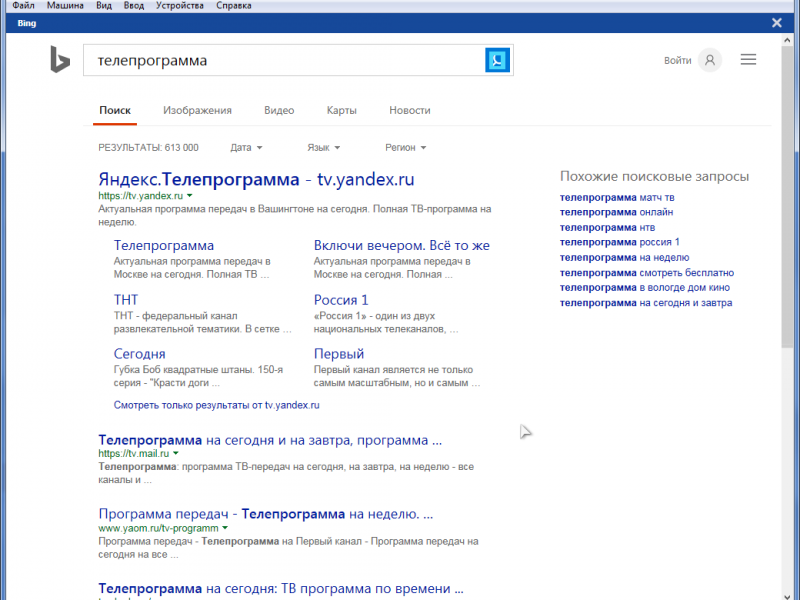
Task: Switch to the Новости tab
Action: pos(410,110)
